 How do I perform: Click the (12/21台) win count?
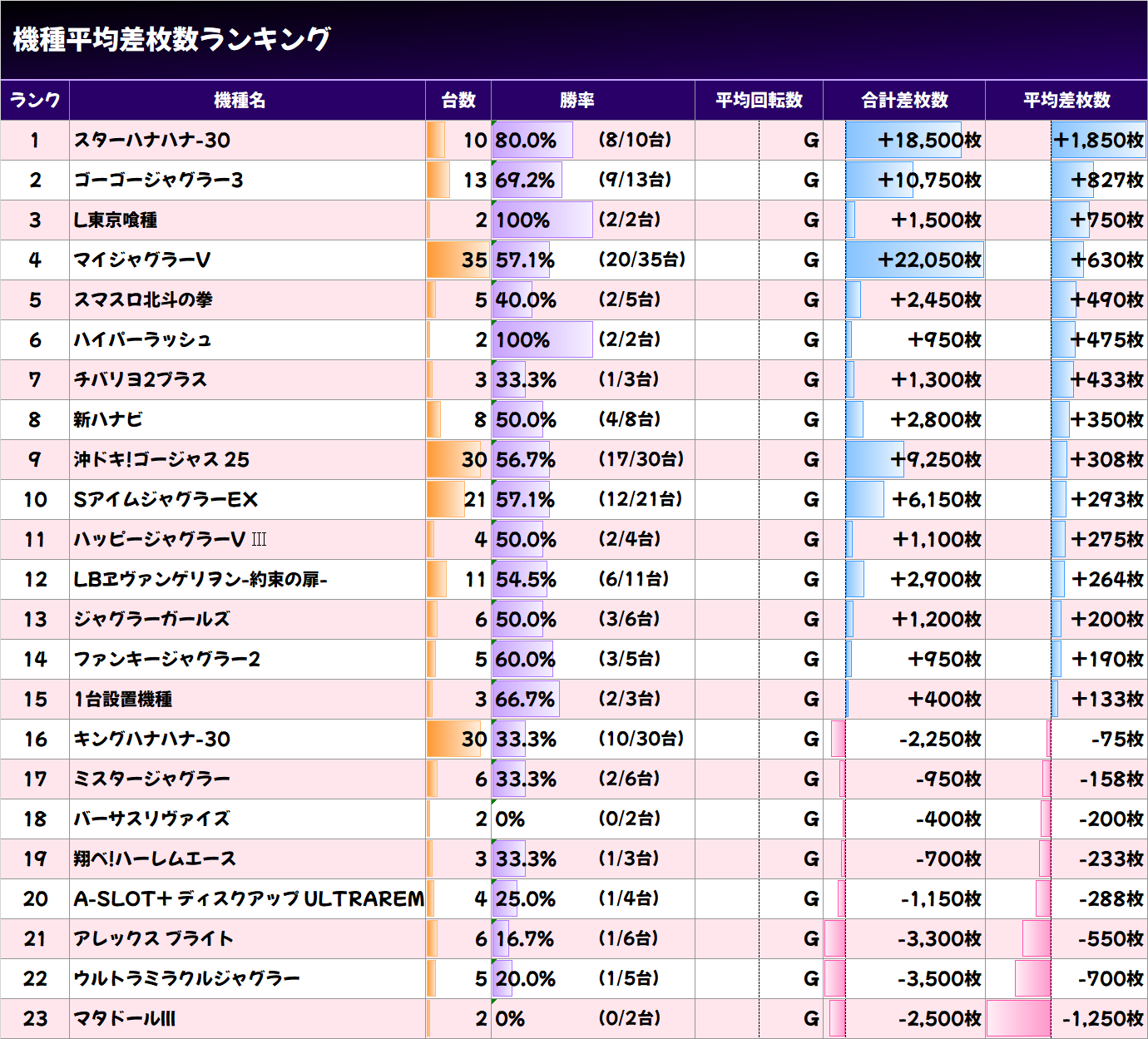pyautogui.click(x=641, y=499)
